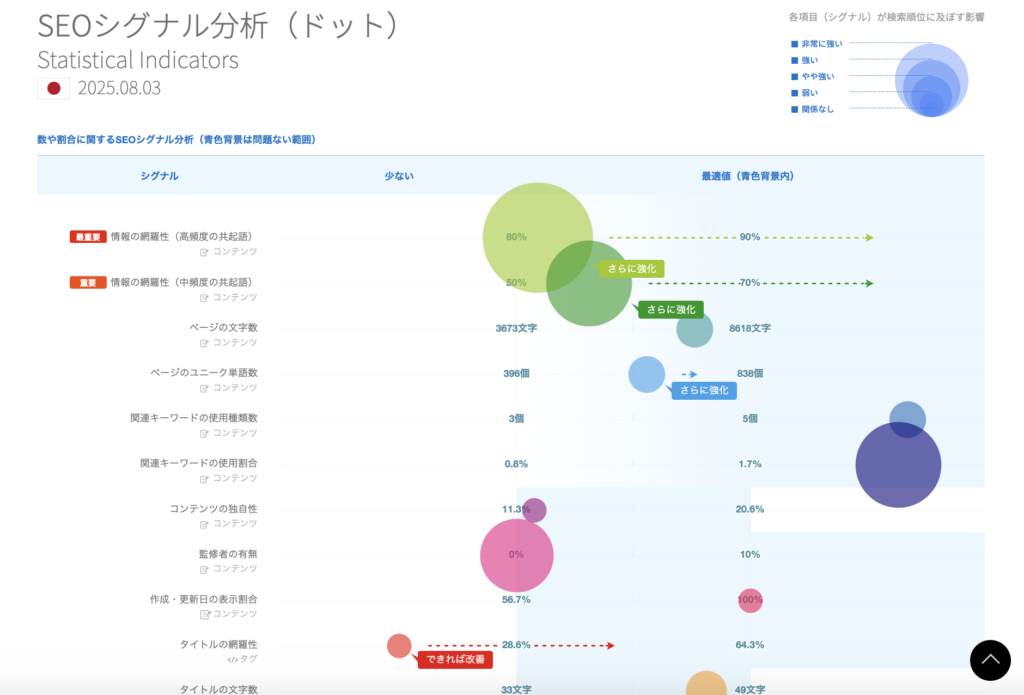Click the purple content uniqueness bubble

click(534, 510)
